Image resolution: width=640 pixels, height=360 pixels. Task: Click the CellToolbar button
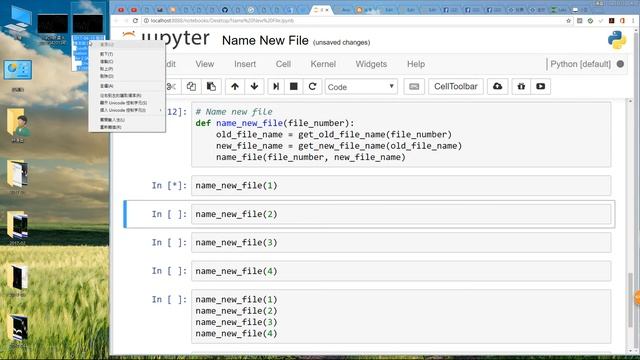[456, 87]
